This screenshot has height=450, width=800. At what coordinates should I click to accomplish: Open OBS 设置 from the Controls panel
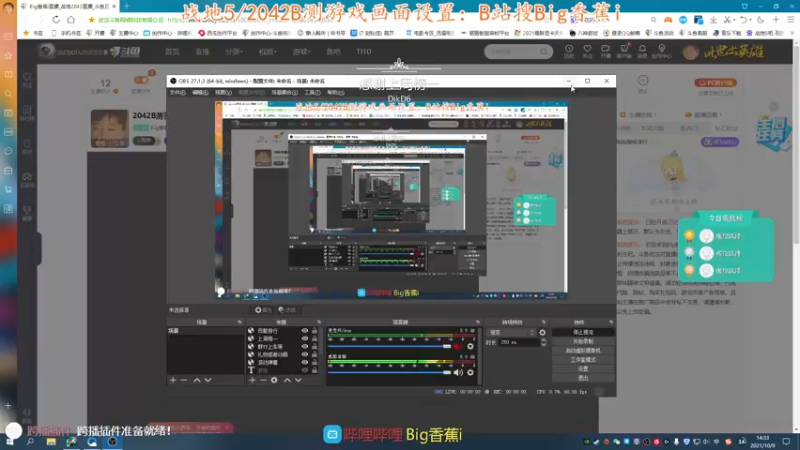pyautogui.click(x=583, y=369)
